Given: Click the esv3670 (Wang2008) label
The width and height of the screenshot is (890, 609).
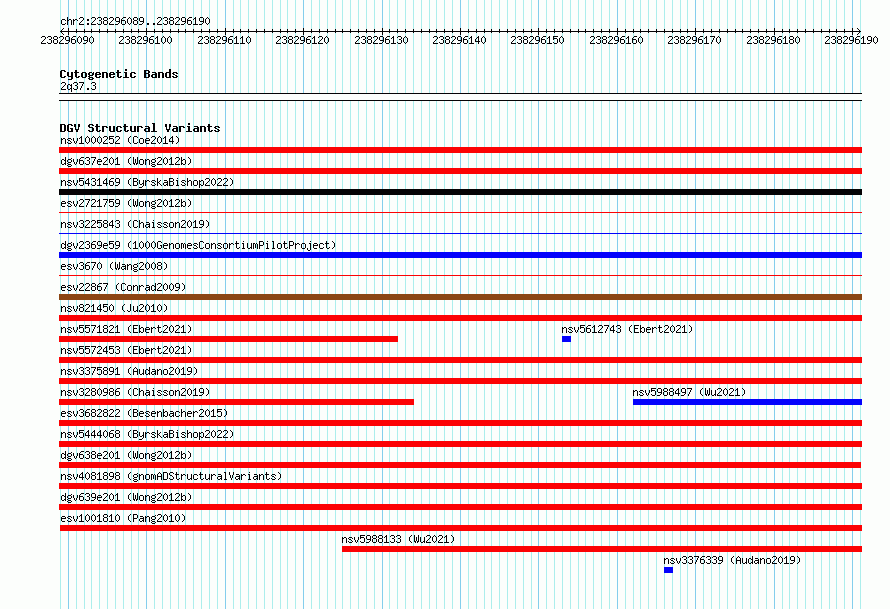Looking at the screenshot, I should 114,266.
